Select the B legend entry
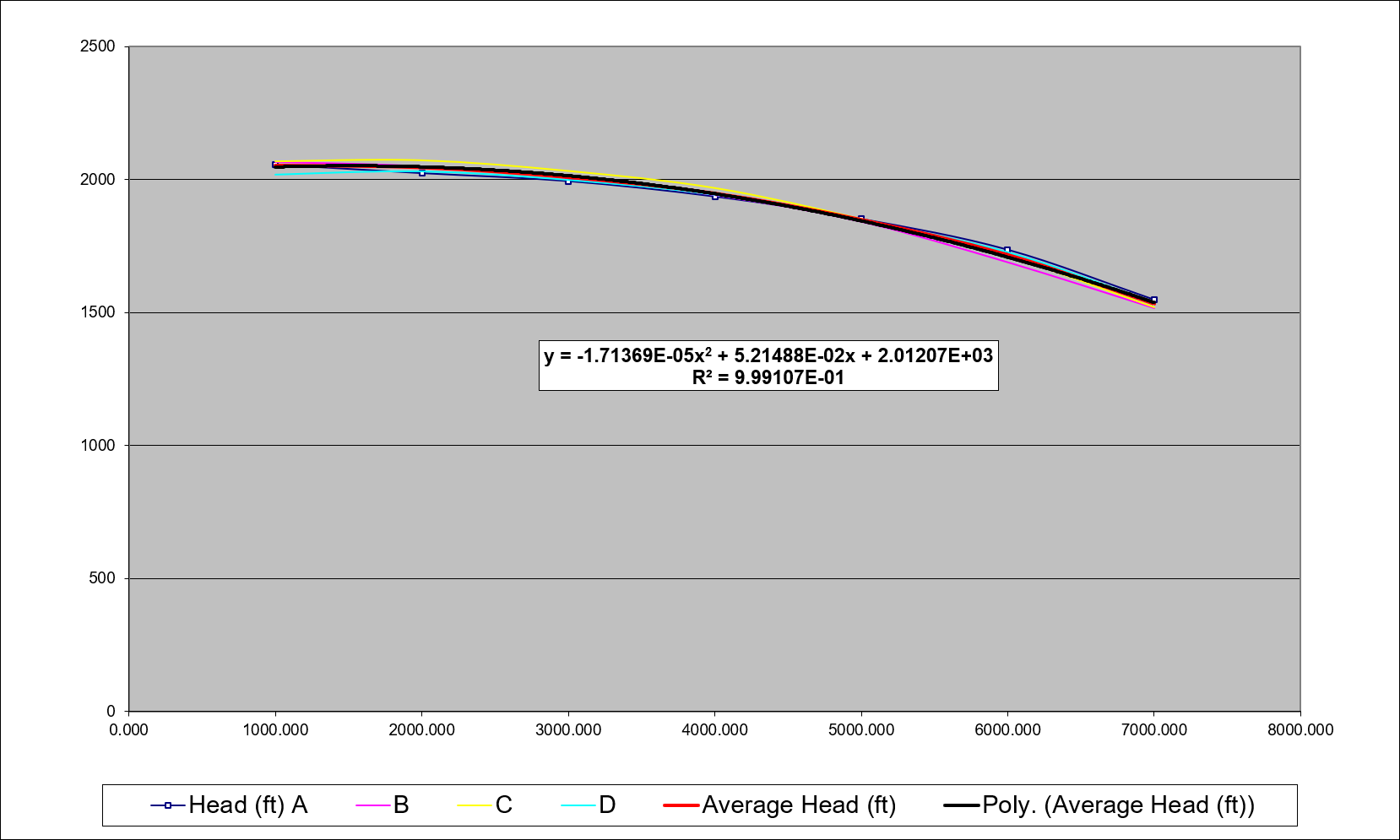The image size is (1400, 840). [x=383, y=805]
